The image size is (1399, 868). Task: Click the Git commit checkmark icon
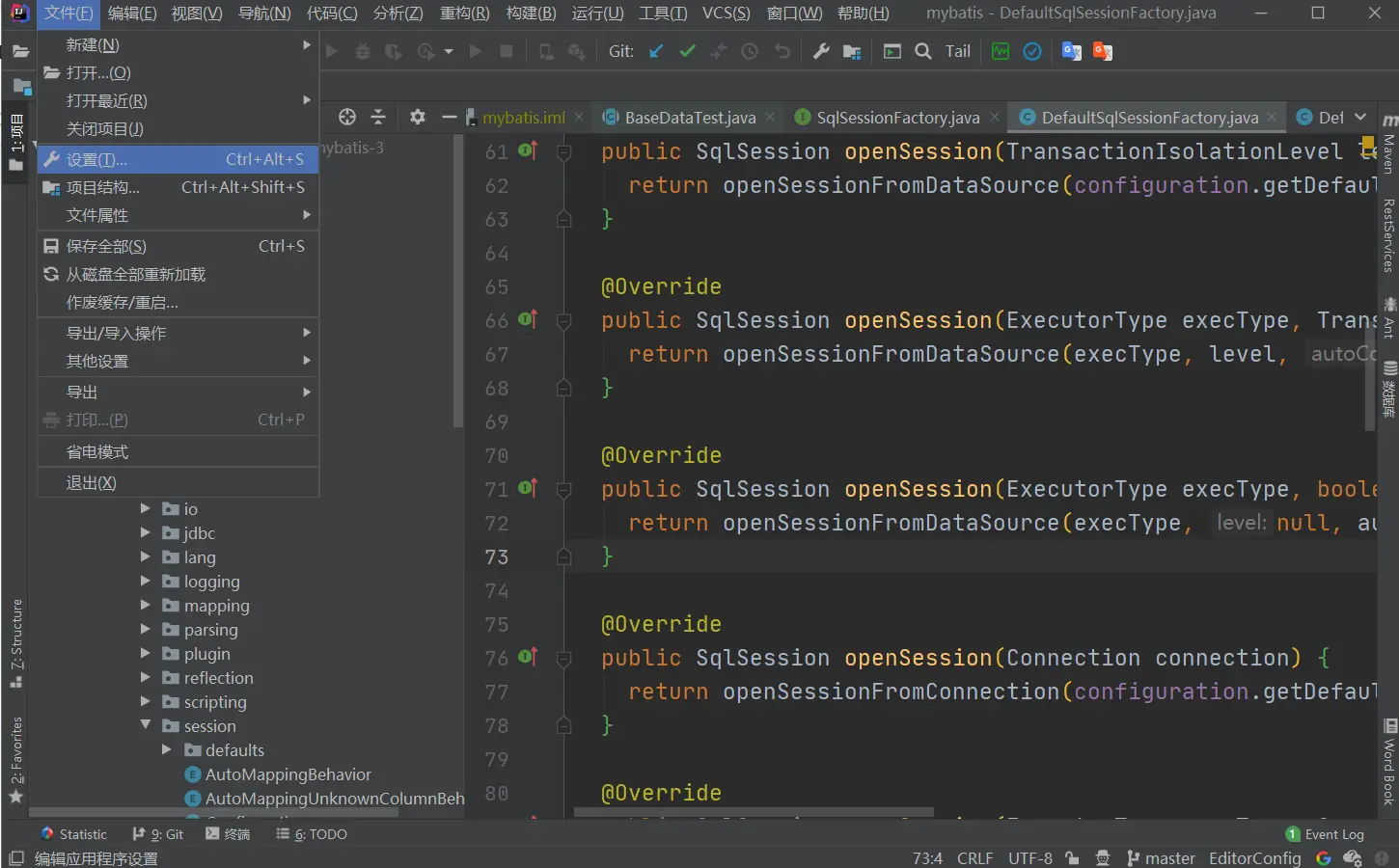pyautogui.click(x=687, y=52)
